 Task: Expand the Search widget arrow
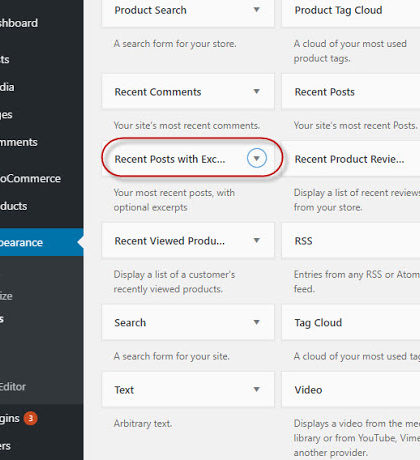tap(257, 322)
